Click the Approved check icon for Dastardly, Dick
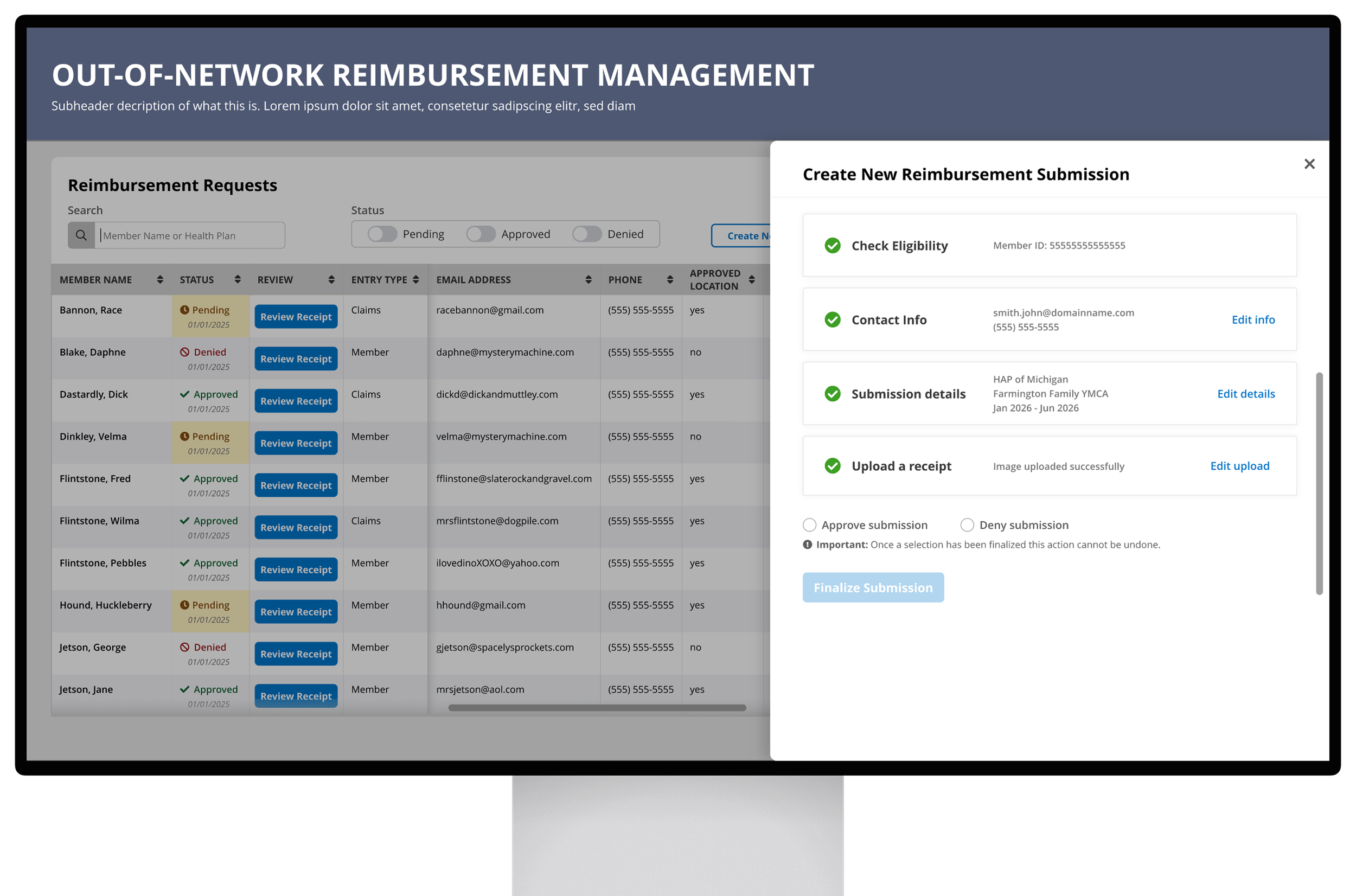 point(184,394)
